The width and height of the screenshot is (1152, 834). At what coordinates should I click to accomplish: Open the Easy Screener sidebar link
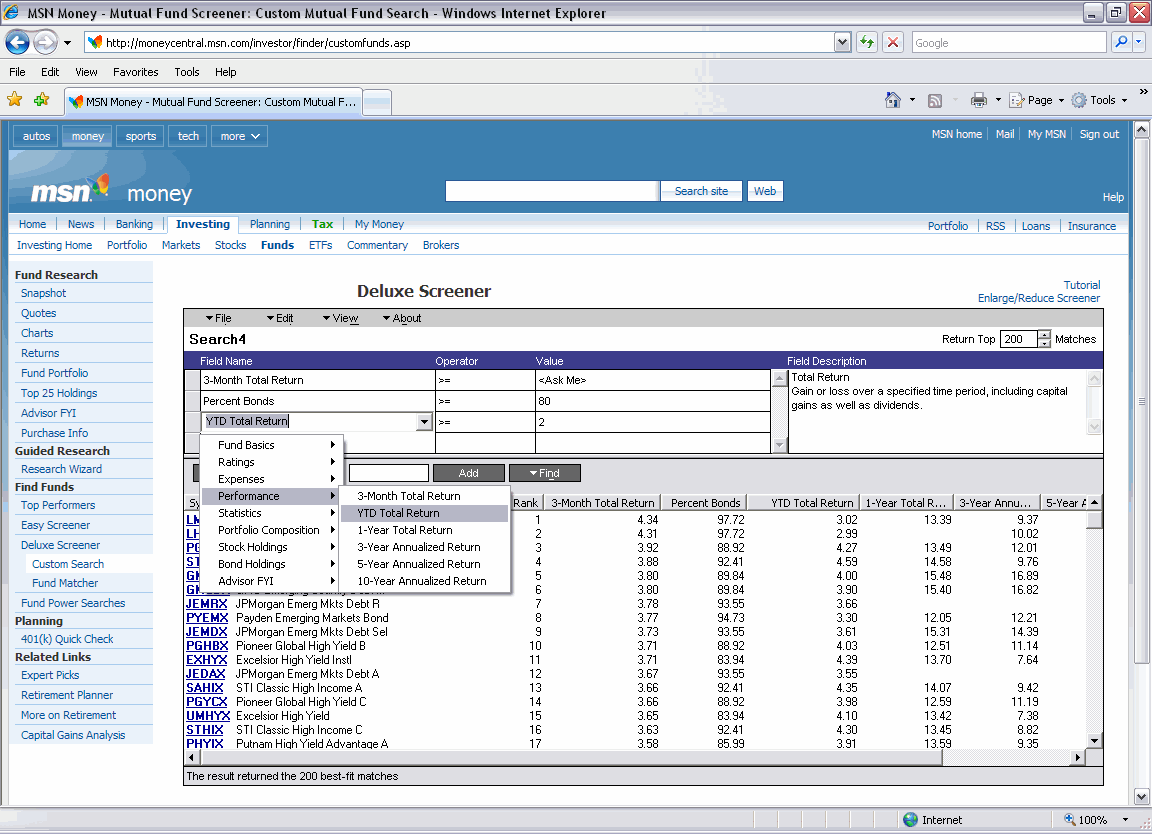click(x=55, y=525)
